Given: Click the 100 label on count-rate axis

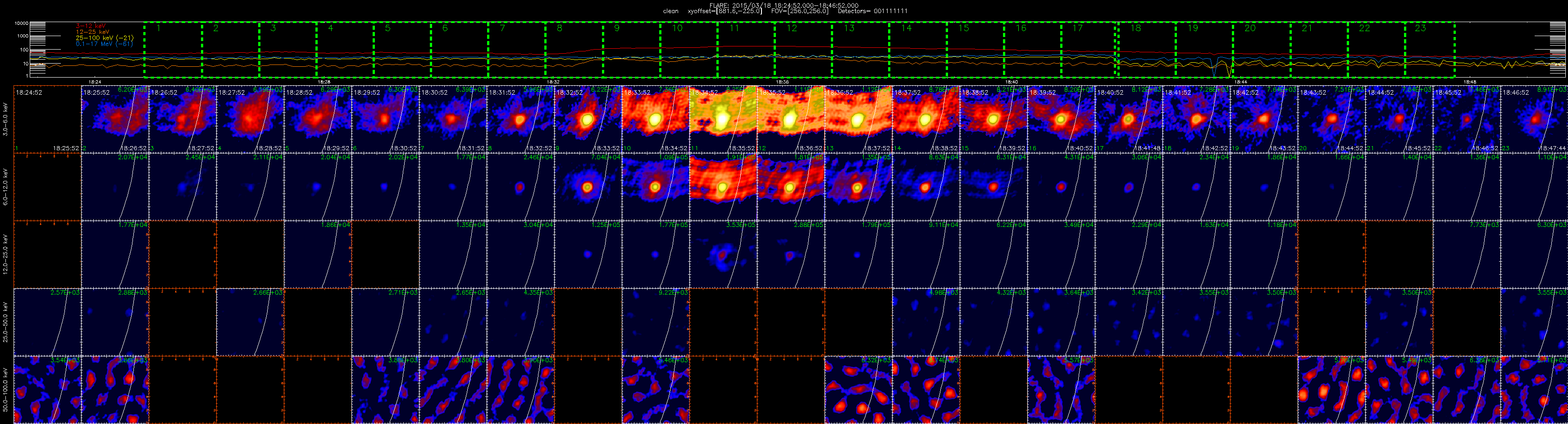Looking at the screenshot, I should [x=24, y=50].
